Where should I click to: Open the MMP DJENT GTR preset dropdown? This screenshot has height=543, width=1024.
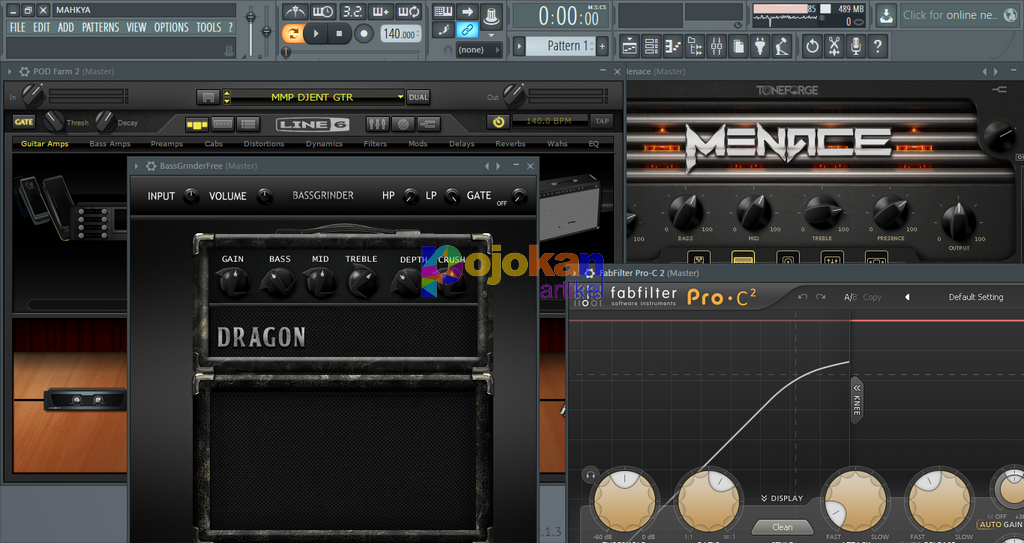[x=400, y=97]
